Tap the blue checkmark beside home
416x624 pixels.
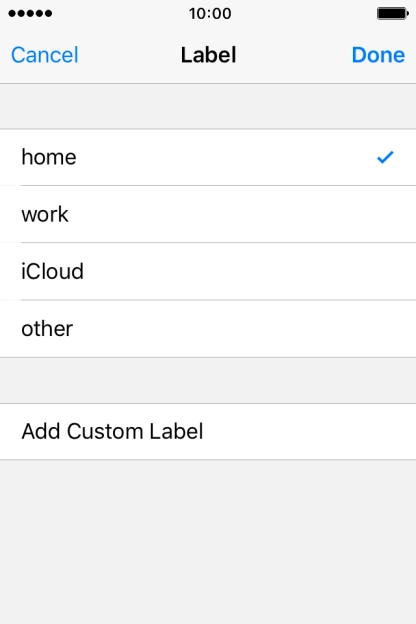[385, 157]
